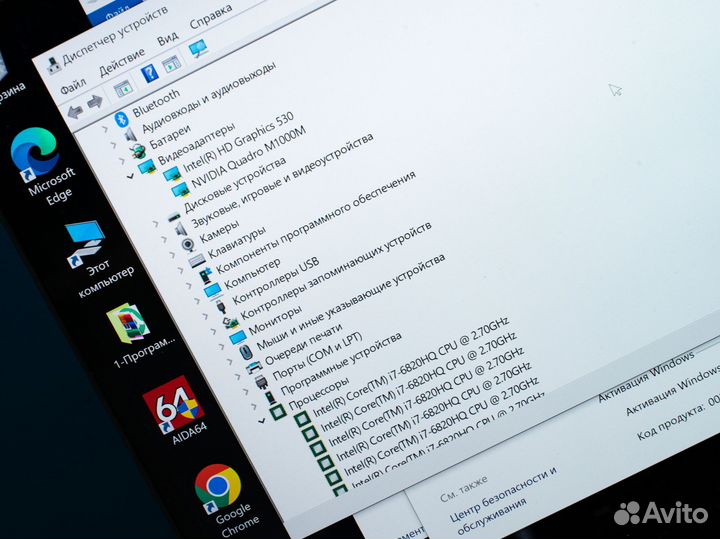Image resolution: width=720 pixels, height=539 pixels.
Task: Click the Клавиатуры keyboard icon
Action: [197, 261]
